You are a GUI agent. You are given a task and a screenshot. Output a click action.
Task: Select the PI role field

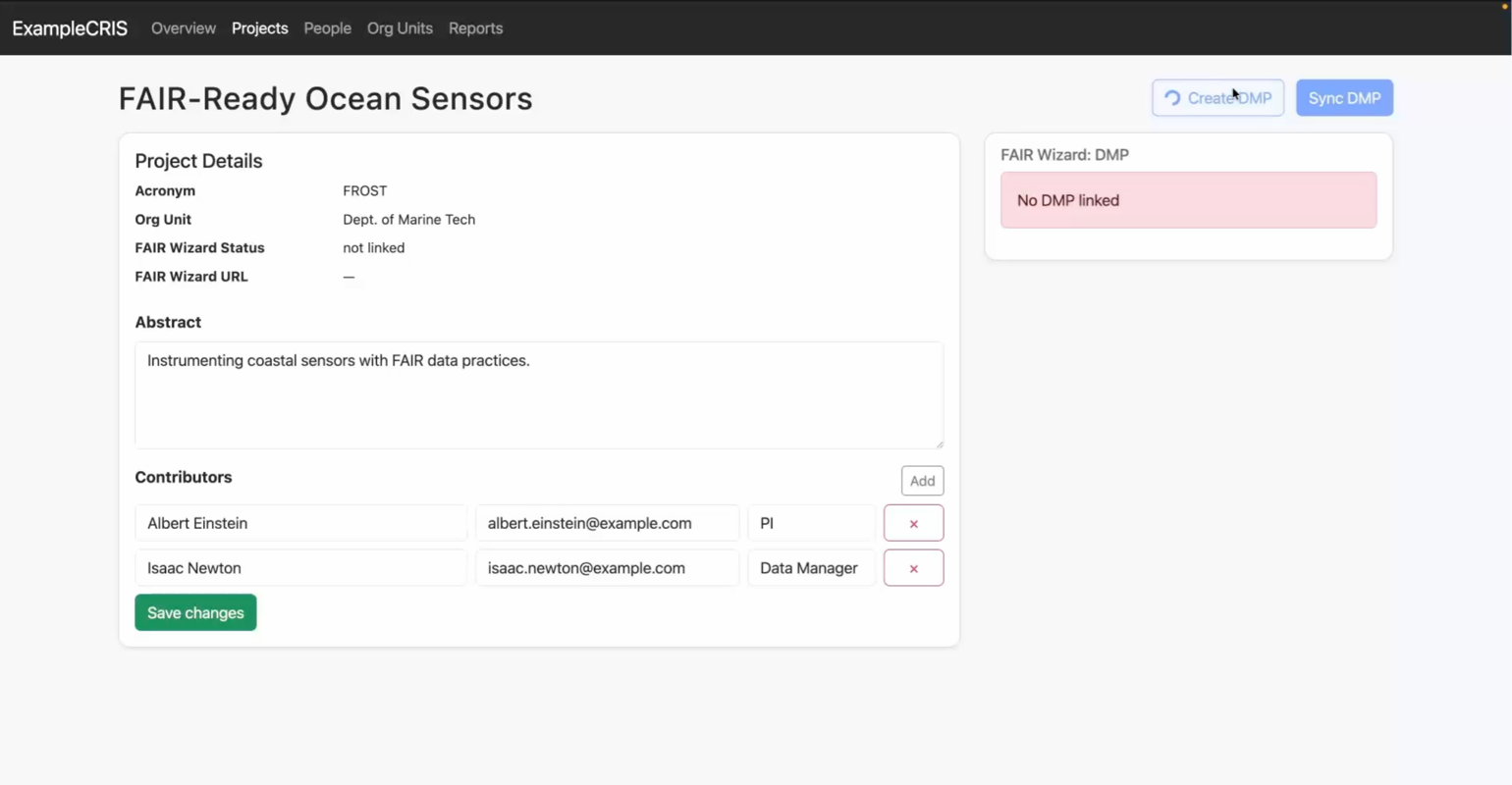coord(811,523)
